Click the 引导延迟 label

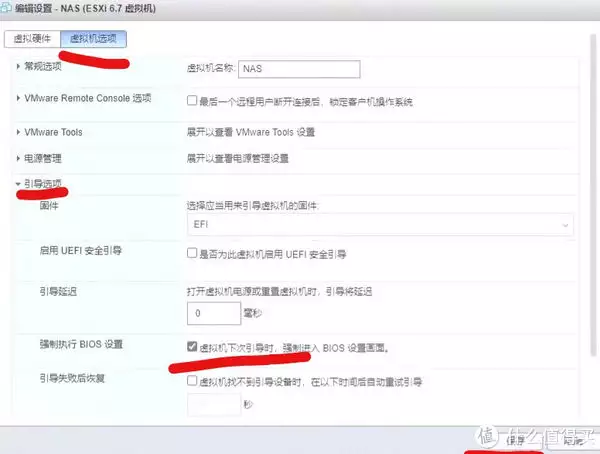click(x=58, y=292)
